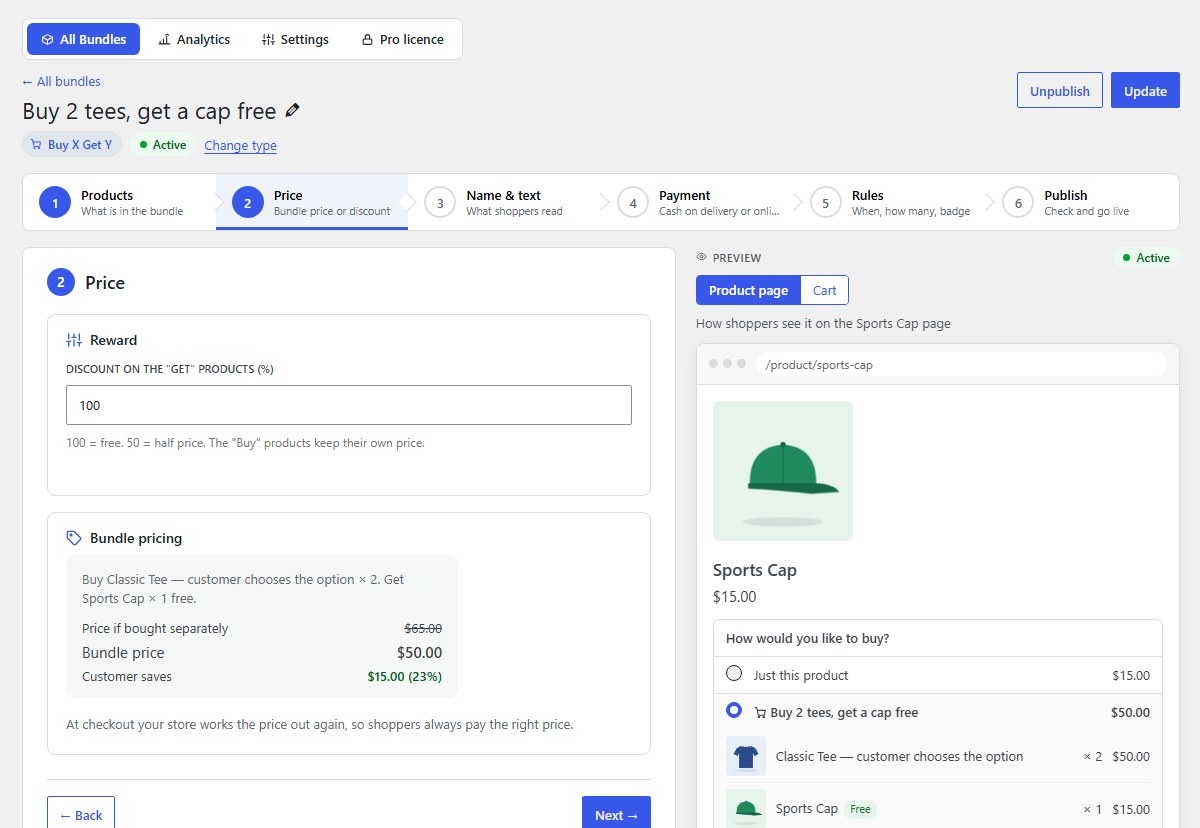This screenshot has width=1200, height=828.
Task: Click the green "Free" badge beside Sports Cap
Action: (x=861, y=809)
